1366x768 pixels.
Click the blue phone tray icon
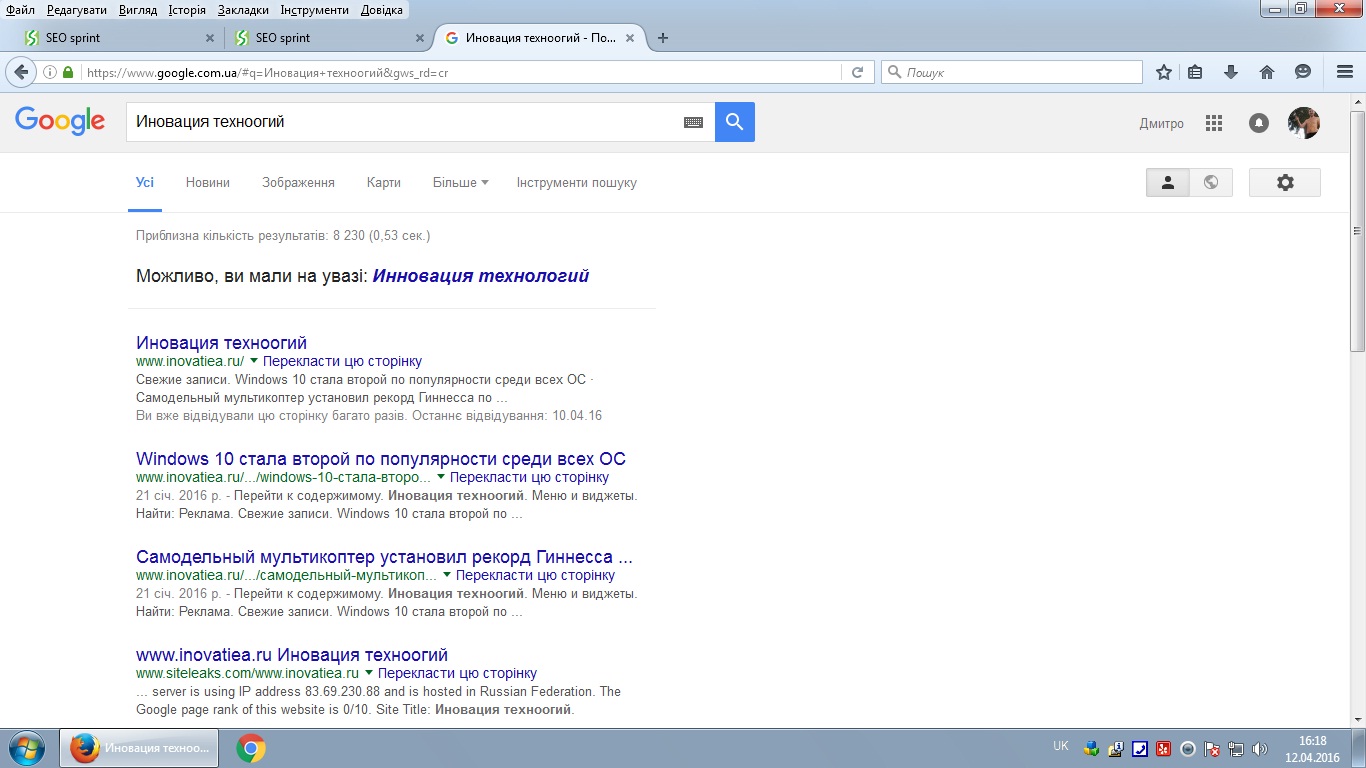coord(1140,748)
